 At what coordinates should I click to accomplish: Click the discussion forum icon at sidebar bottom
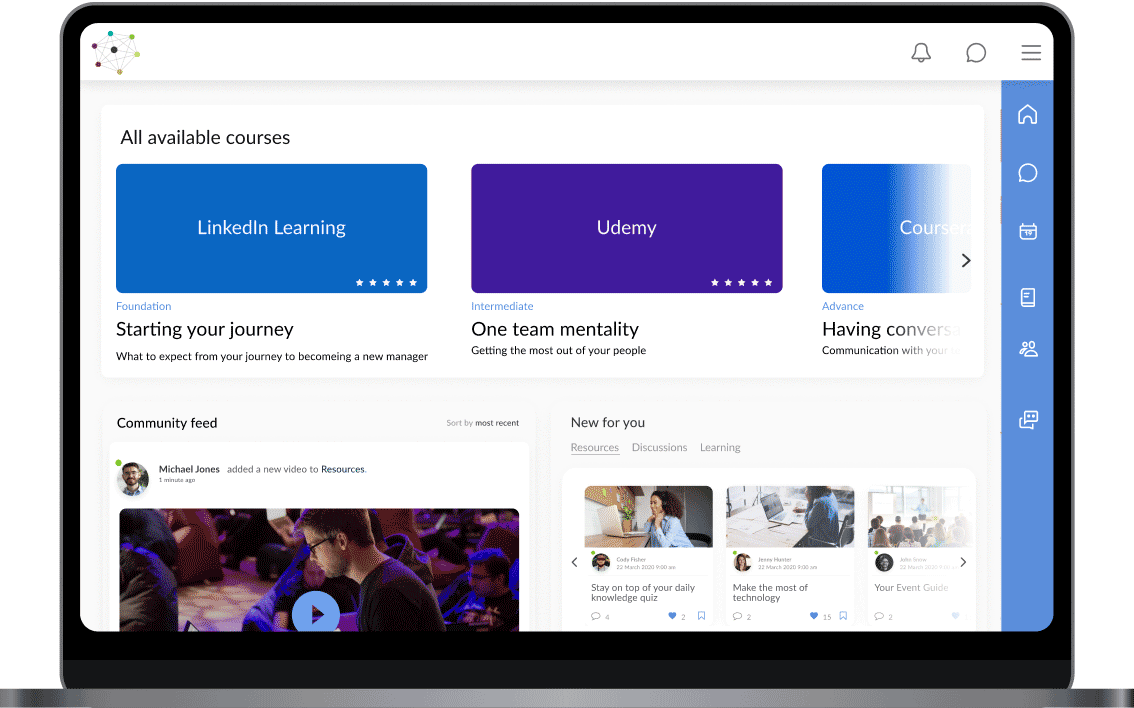[x=1027, y=419]
